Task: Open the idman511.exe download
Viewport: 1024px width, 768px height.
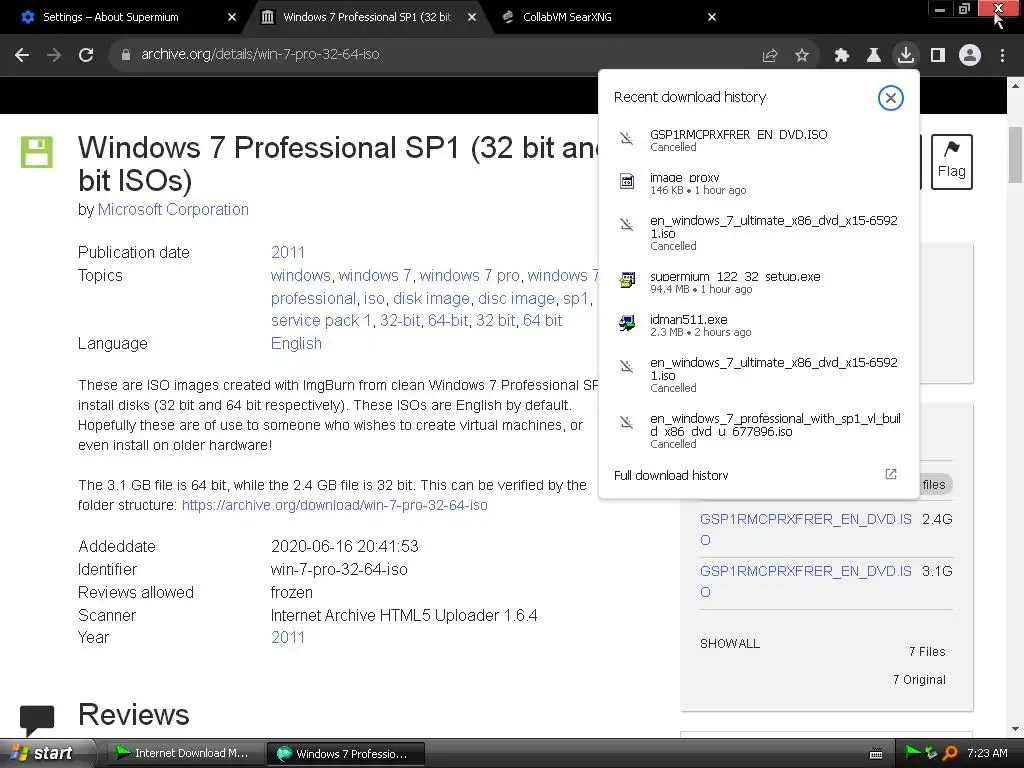Action: click(759, 325)
